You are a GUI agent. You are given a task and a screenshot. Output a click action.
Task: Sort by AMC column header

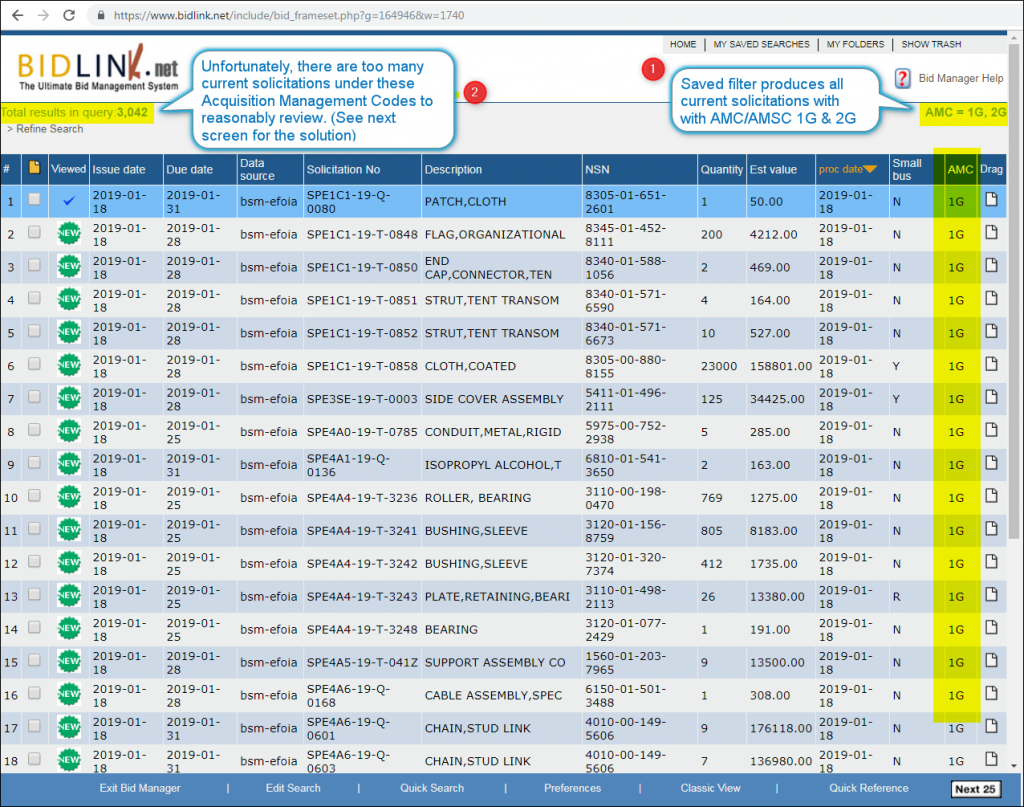pyautogui.click(x=960, y=170)
